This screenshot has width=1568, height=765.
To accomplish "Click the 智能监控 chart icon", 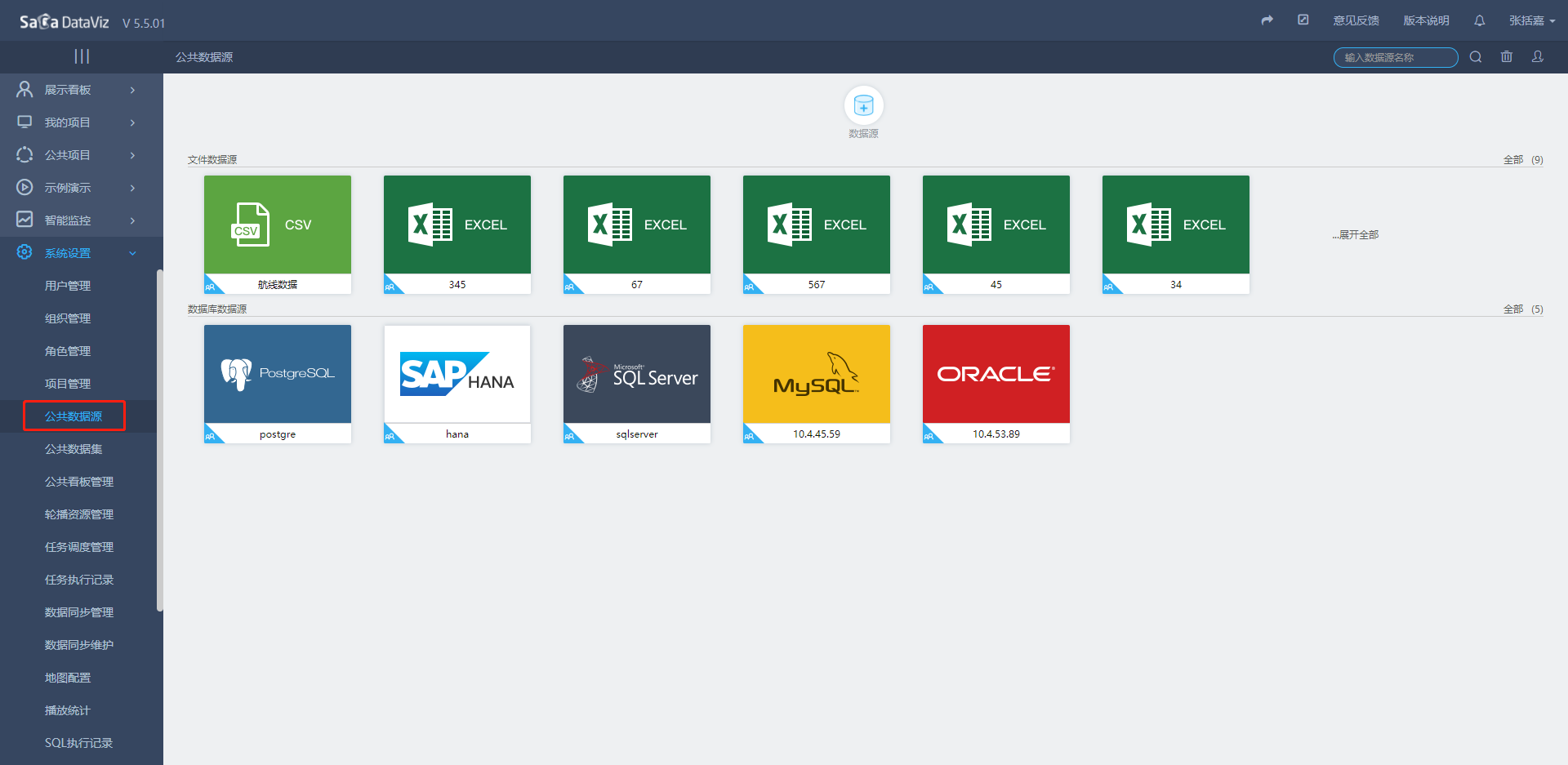I will pyautogui.click(x=25, y=220).
